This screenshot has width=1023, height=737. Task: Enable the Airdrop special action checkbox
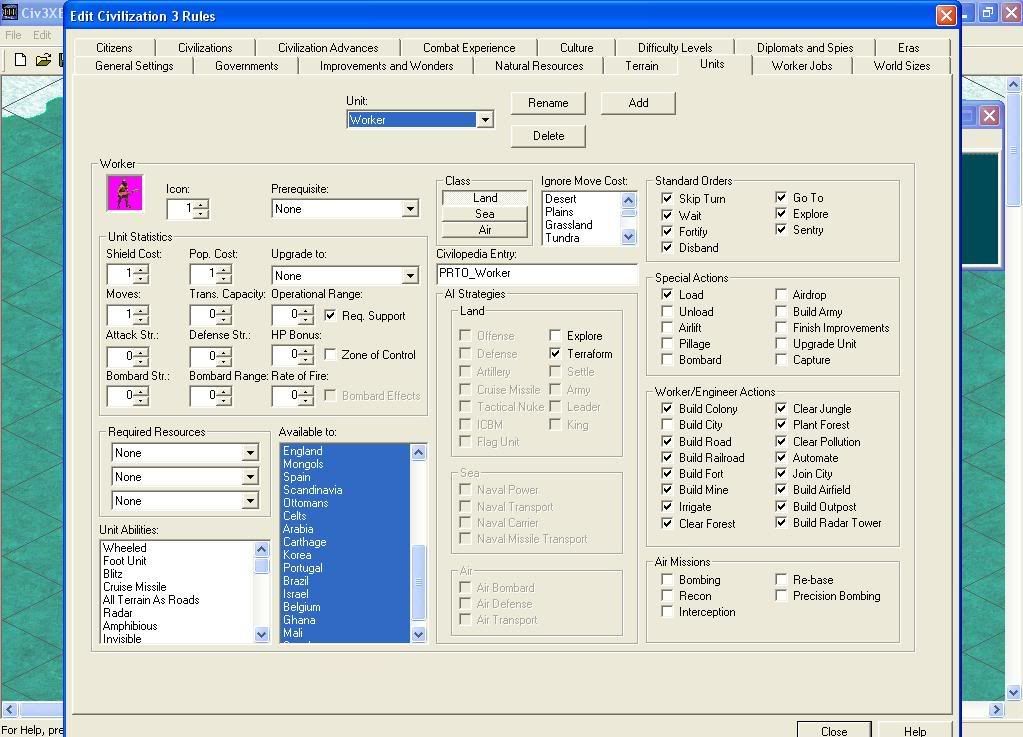[781, 295]
